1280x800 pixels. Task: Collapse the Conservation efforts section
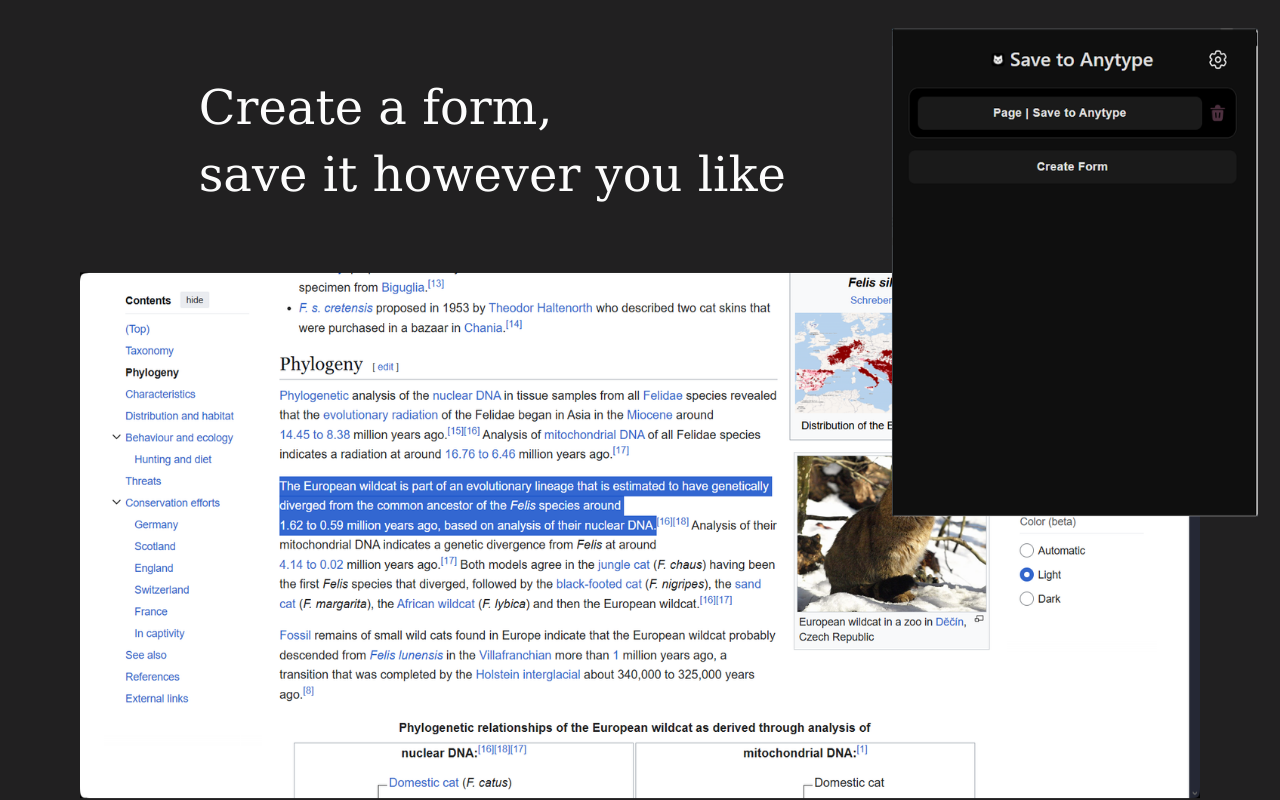[x=117, y=502]
